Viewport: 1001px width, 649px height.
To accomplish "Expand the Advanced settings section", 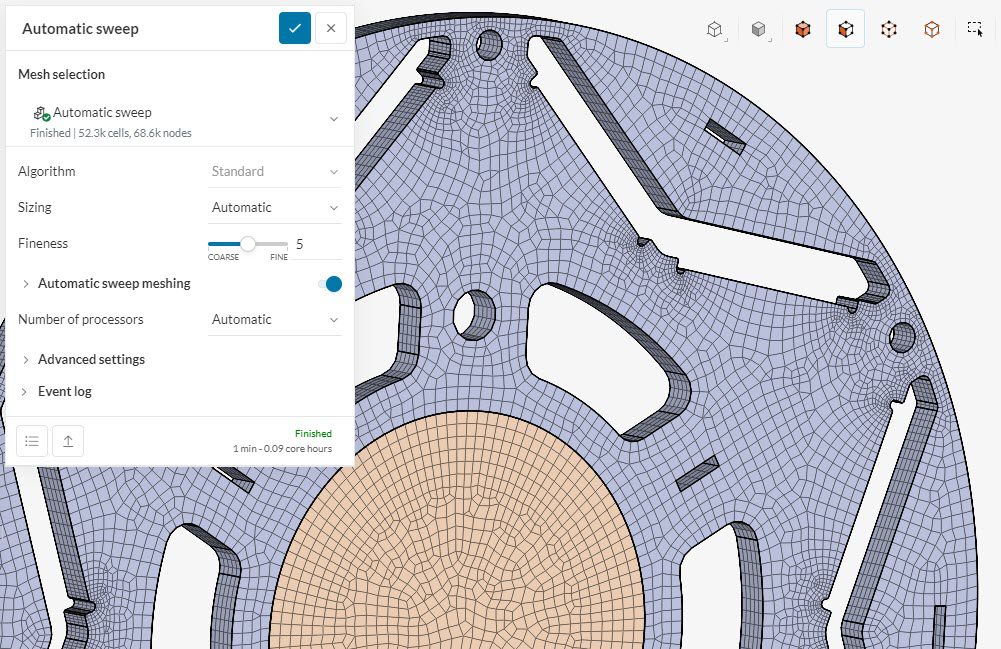I will 90,360.
